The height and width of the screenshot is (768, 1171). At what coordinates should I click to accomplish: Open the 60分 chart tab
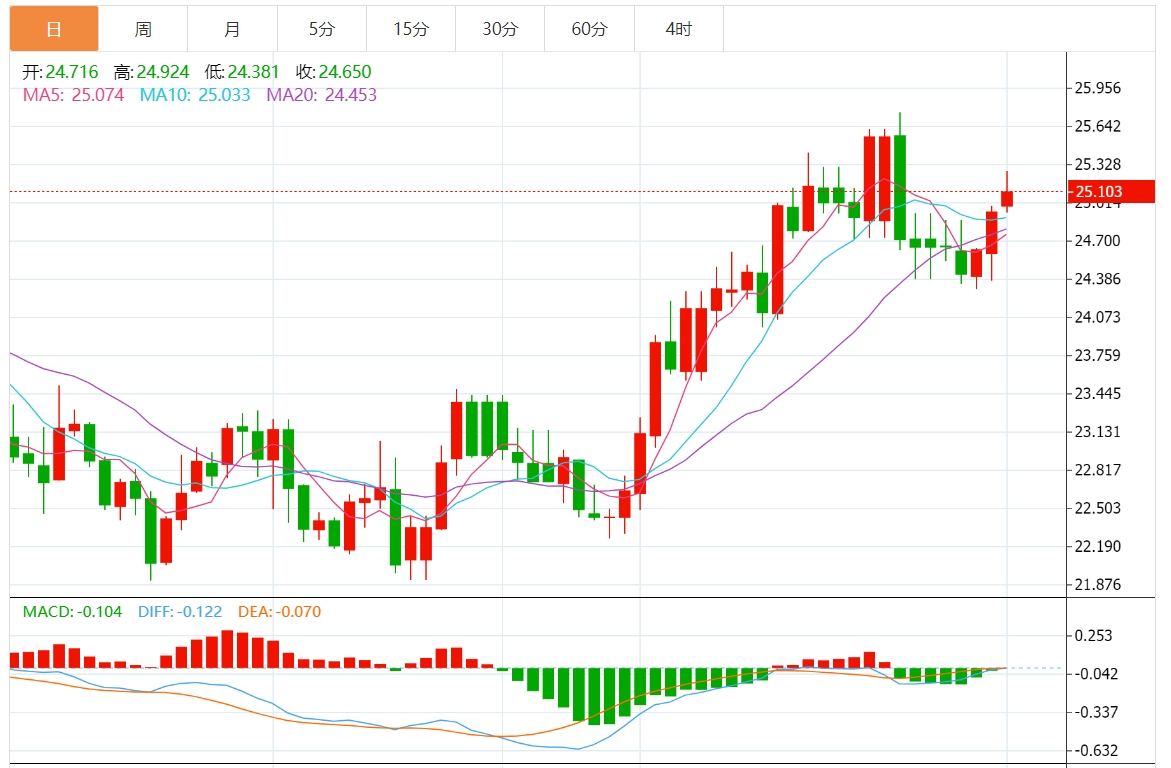point(589,29)
